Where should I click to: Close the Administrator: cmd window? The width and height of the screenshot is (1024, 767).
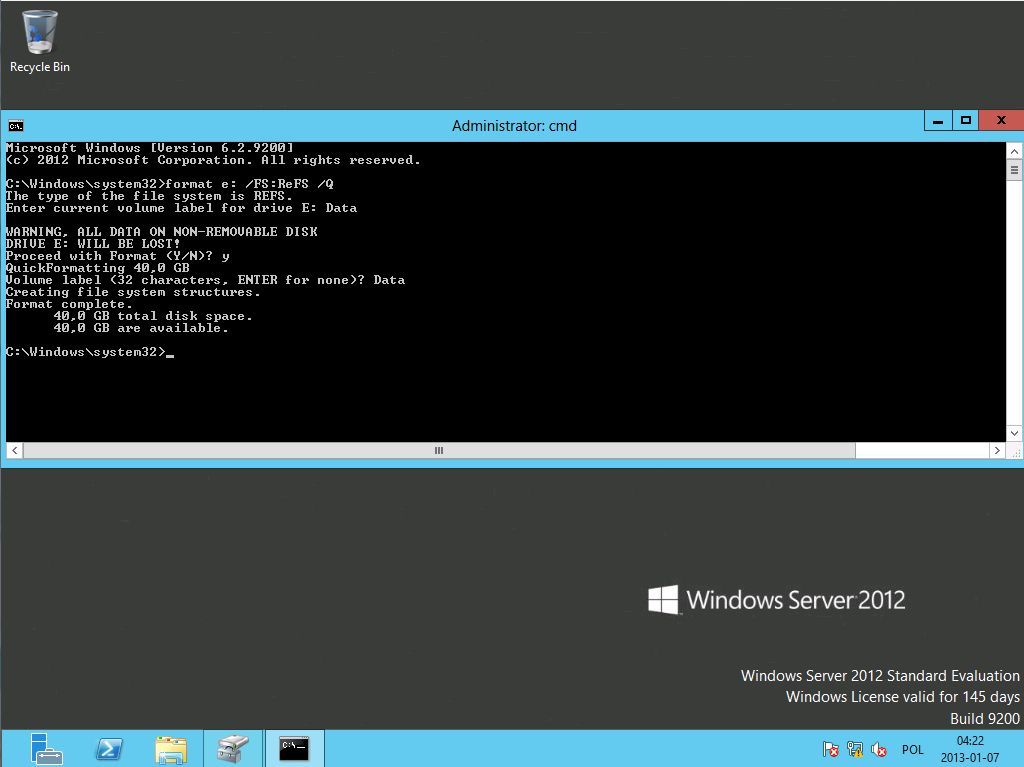[x=1001, y=120]
